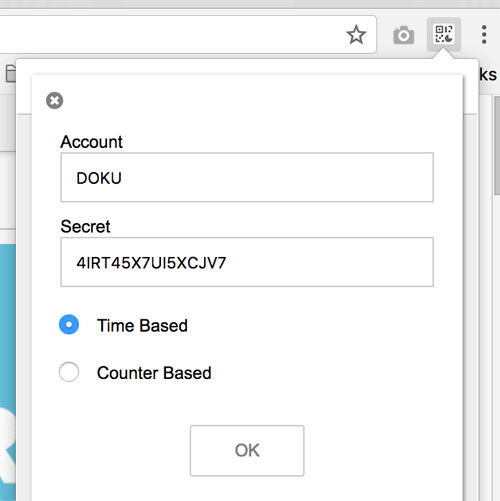
Task: Click the white logo graphic on blue page
Action: coord(7,443)
